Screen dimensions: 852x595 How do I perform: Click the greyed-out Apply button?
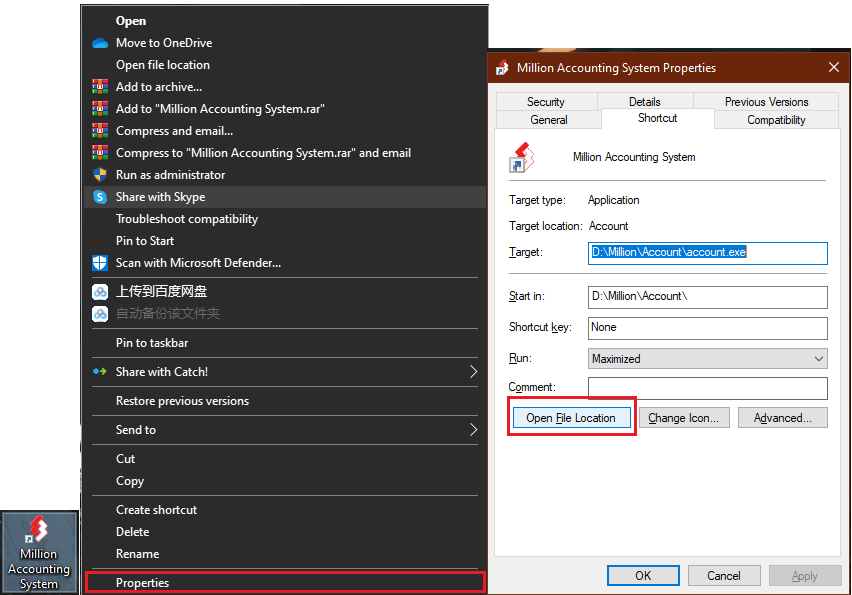(x=805, y=575)
